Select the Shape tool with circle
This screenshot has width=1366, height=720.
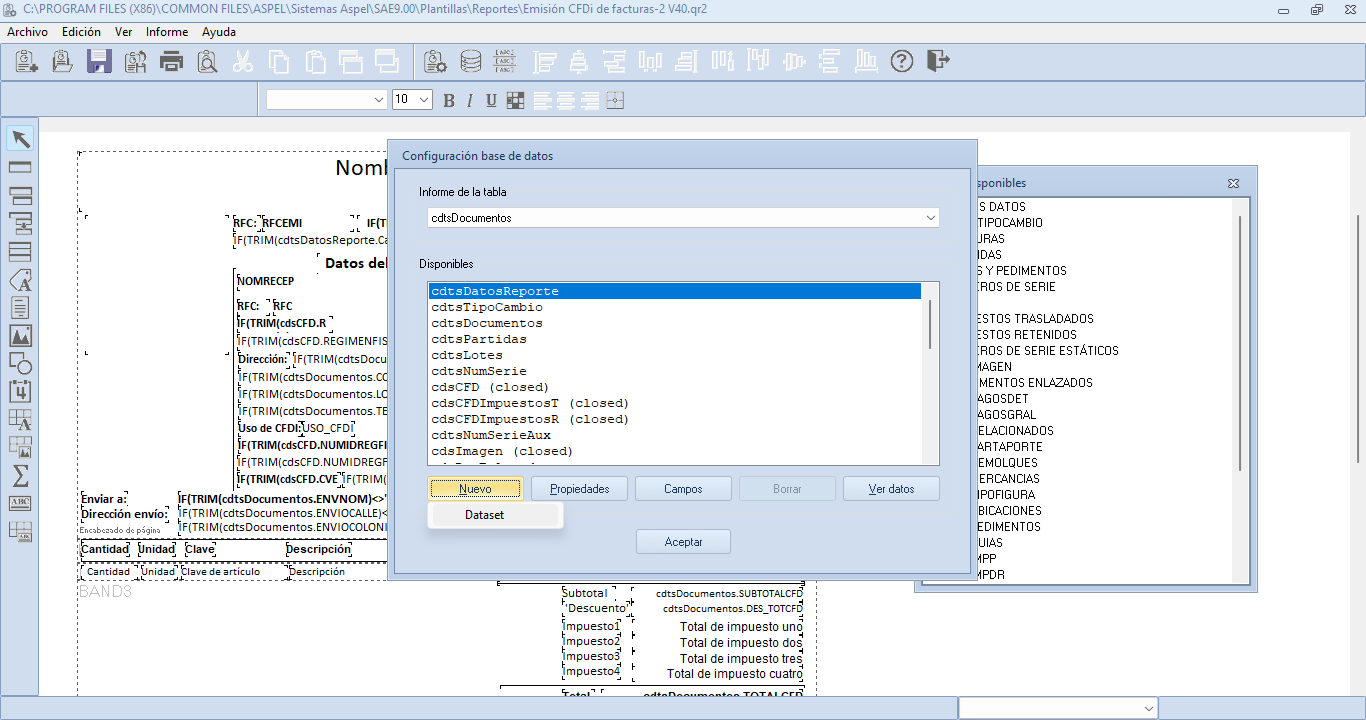tap(20, 363)
